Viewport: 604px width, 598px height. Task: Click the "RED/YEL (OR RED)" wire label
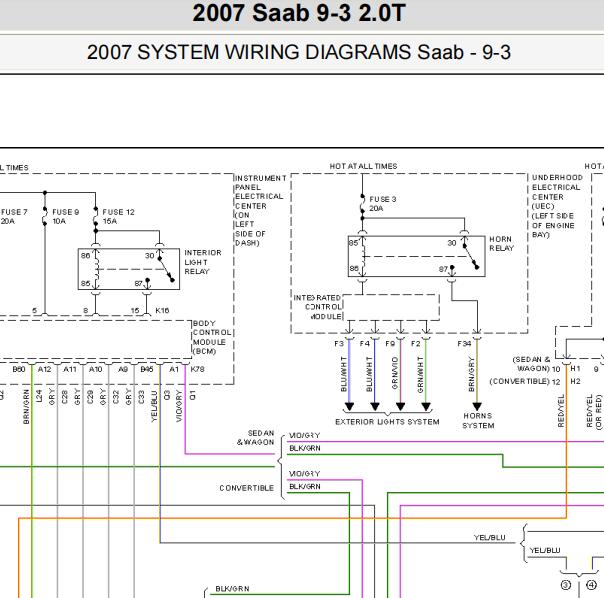coord(594,411)
